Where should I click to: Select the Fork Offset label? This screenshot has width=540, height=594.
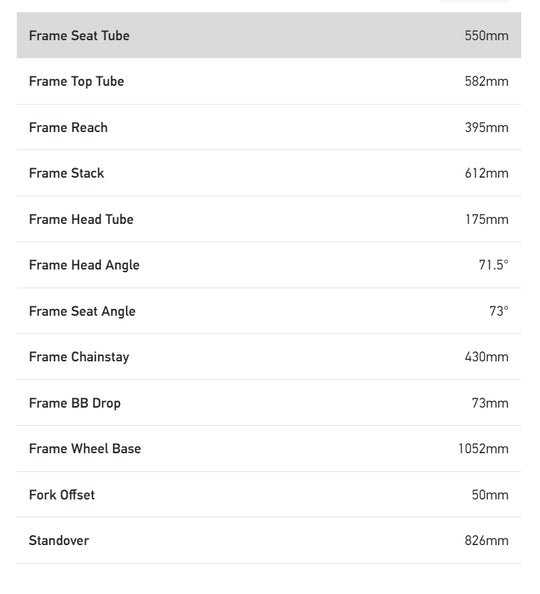[62, 495]
